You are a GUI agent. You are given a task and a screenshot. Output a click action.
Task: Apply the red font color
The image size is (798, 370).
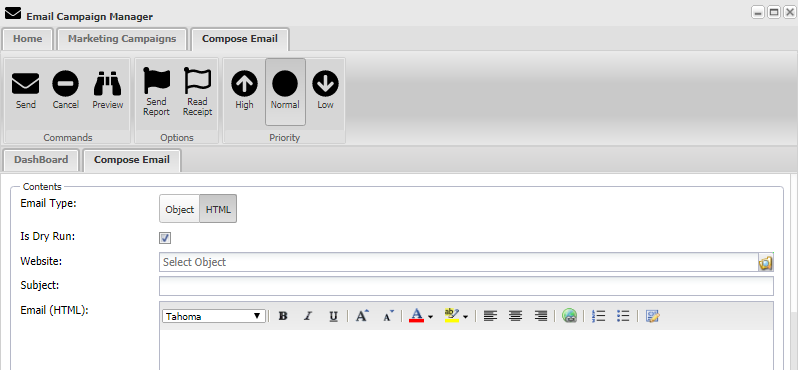(x=416, y=316)
